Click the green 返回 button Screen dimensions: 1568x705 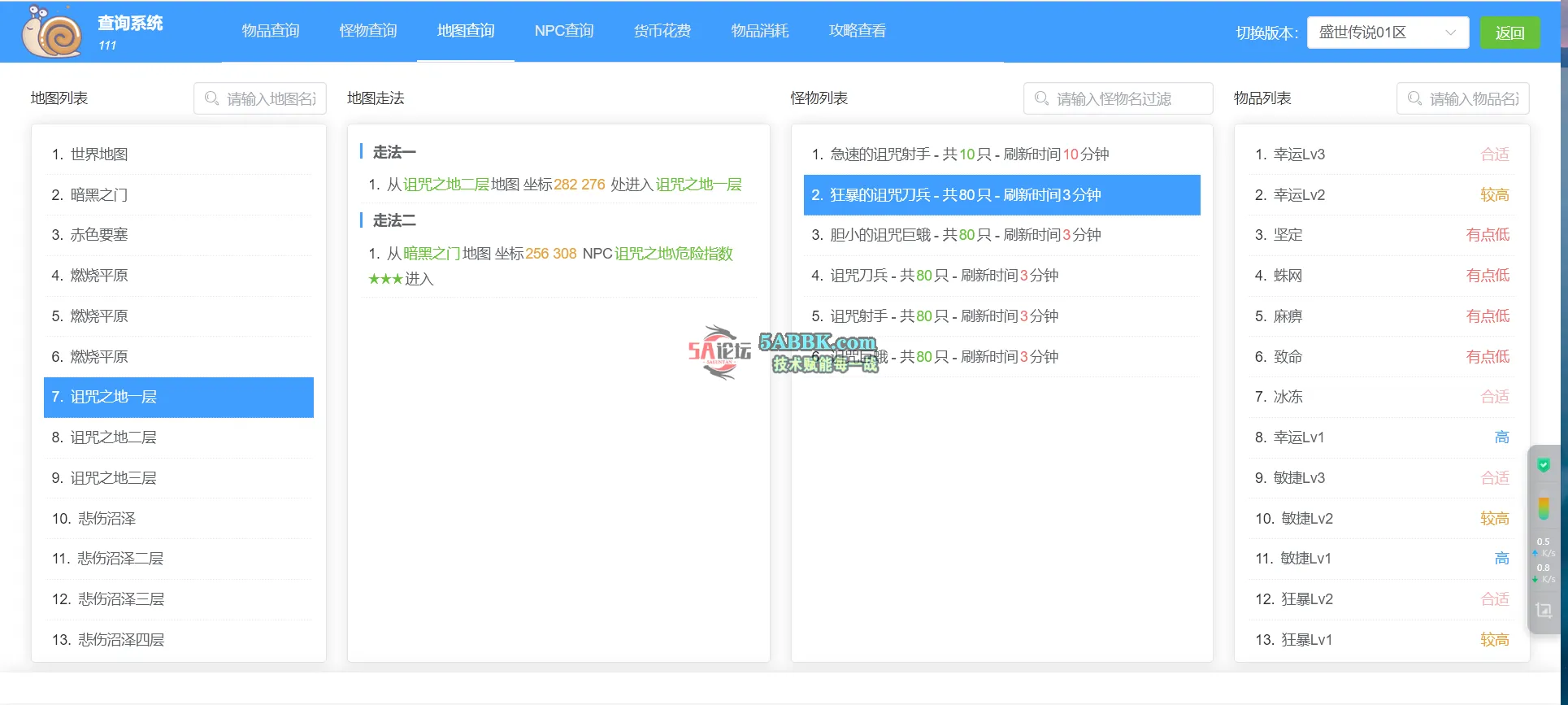(1509, 33)
